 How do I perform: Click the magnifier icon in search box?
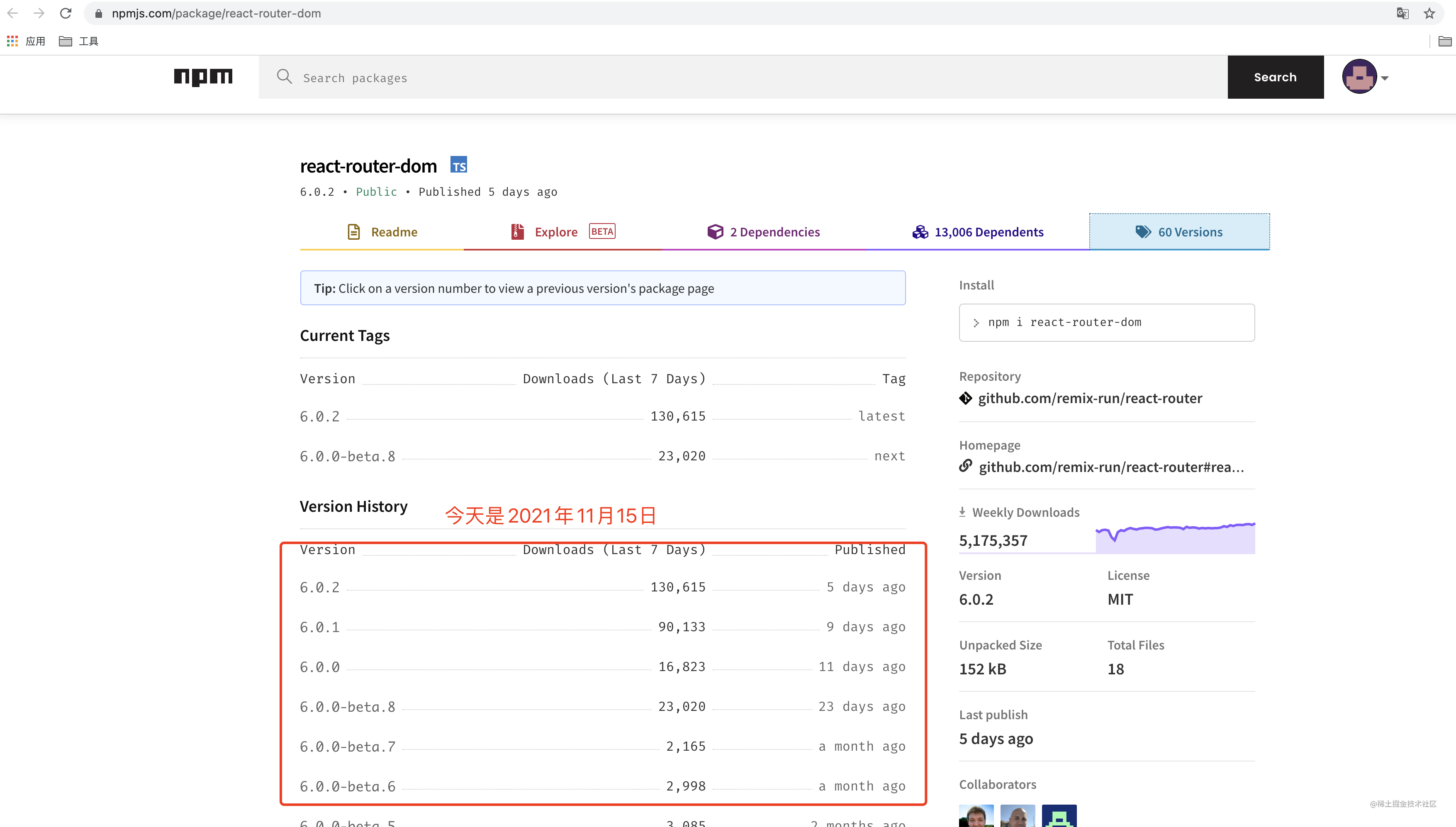point(284,77)
